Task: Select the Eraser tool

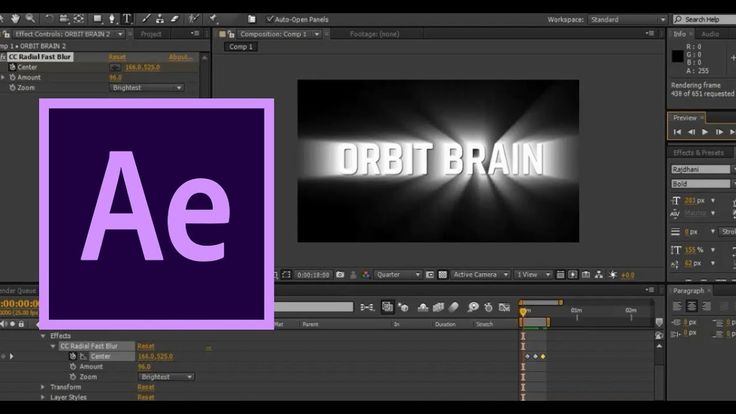Action: 175,19
